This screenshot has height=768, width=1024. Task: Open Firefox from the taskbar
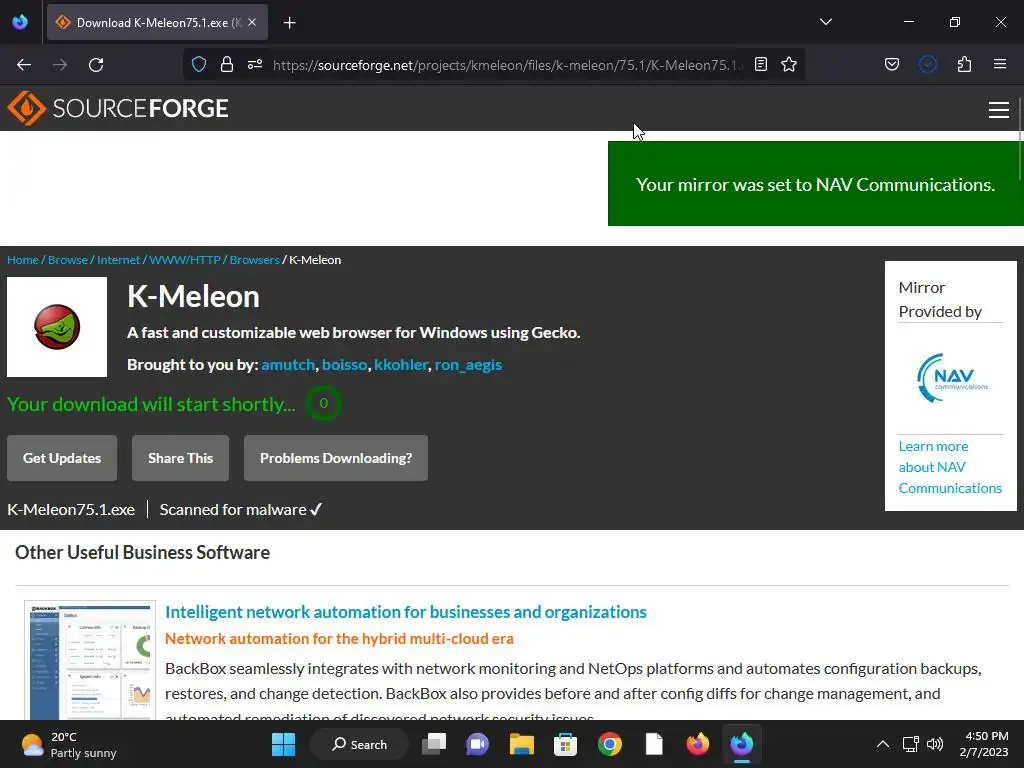coord(697,744)
